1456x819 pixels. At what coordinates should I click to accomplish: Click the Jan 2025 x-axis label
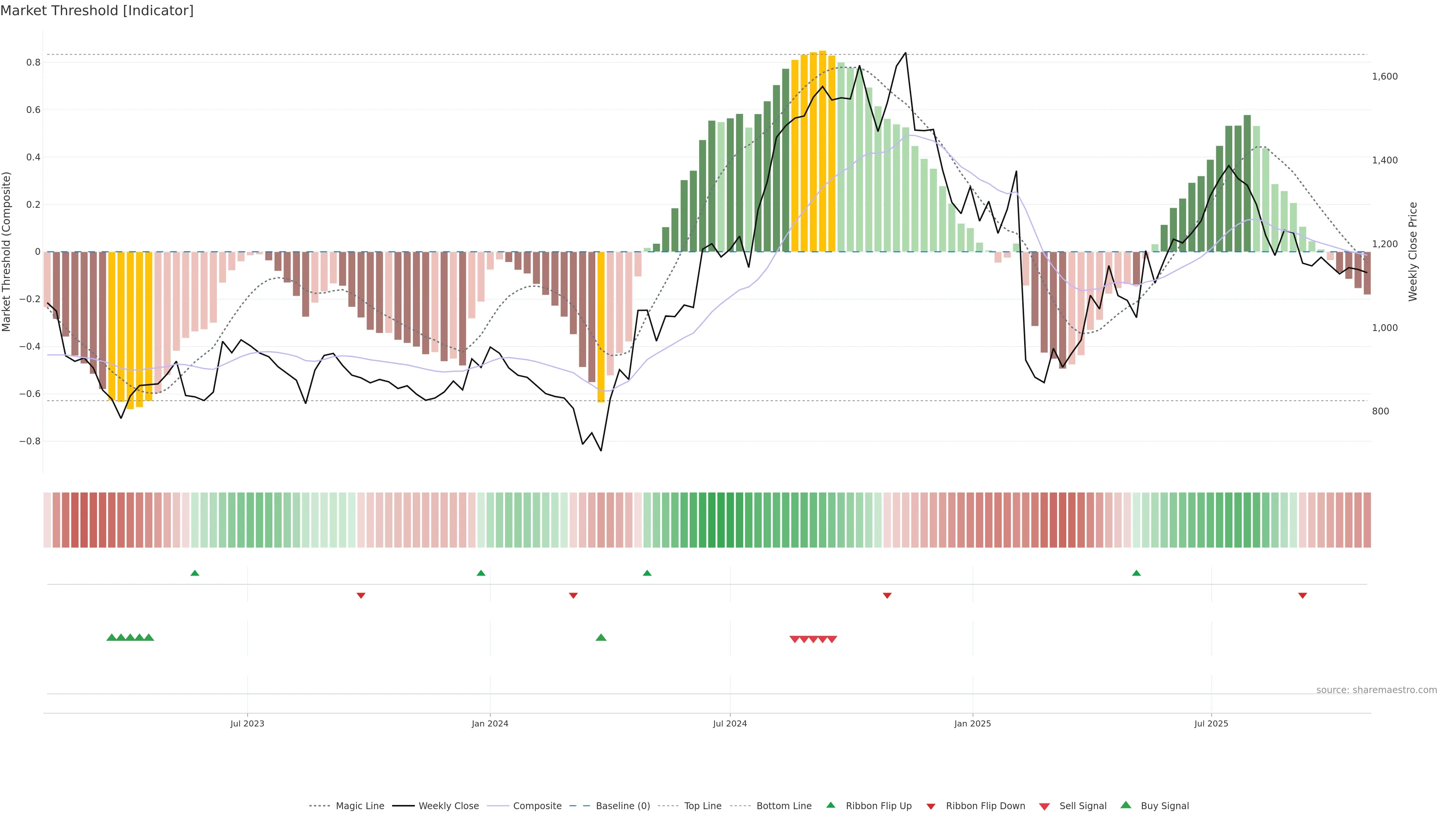(x=972, y=723)
